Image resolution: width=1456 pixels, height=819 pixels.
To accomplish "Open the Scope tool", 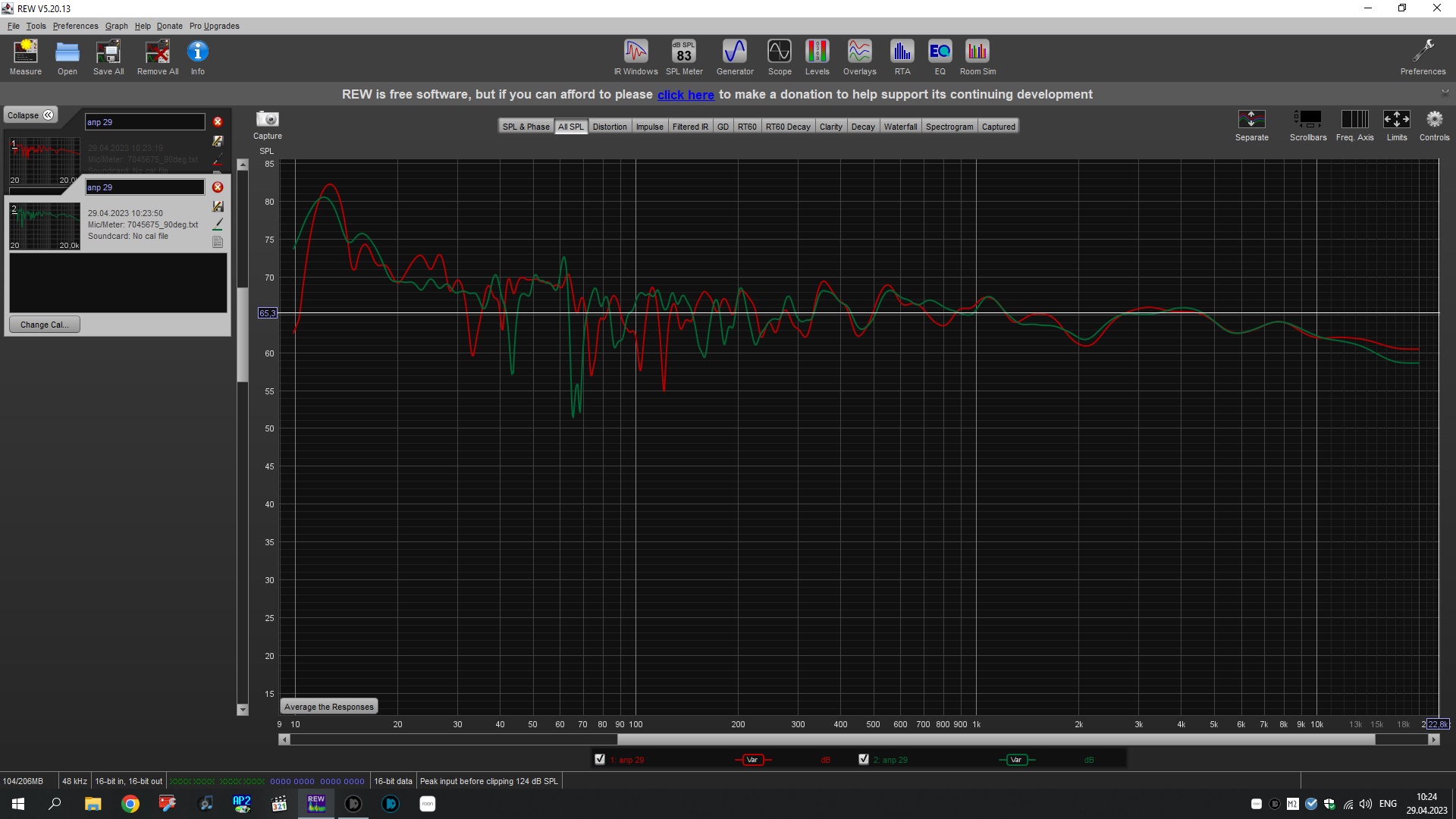I will [780, 58].
